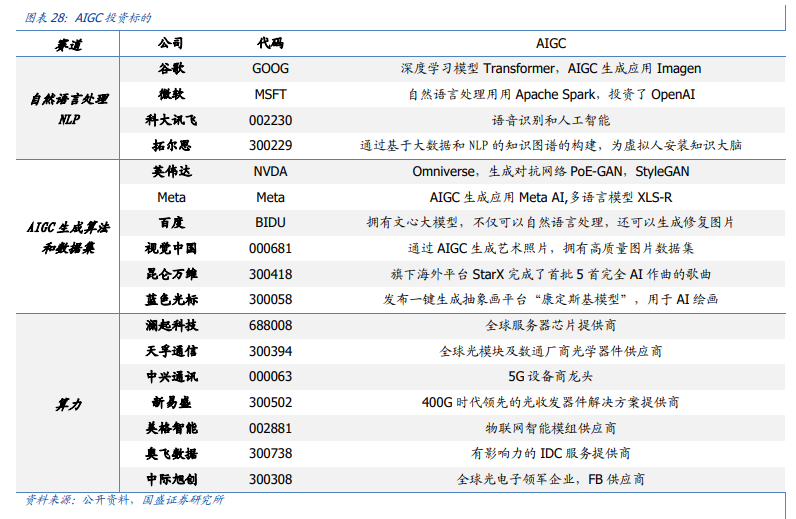Click company name '科大讯飞'
Viewport: 796px width, 519px height.
171,120
